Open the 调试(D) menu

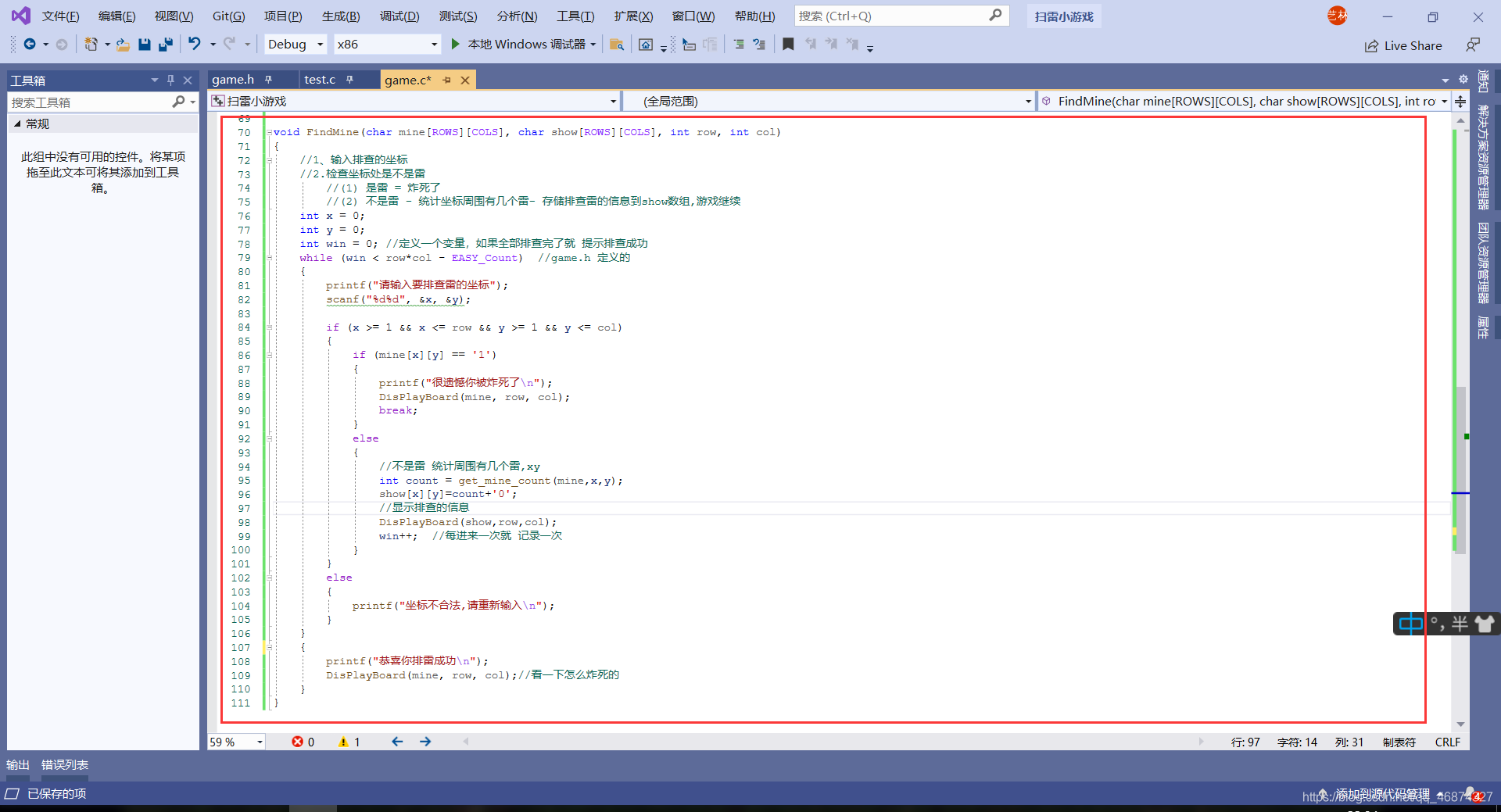pyautogui.click(x=399, y=16)
